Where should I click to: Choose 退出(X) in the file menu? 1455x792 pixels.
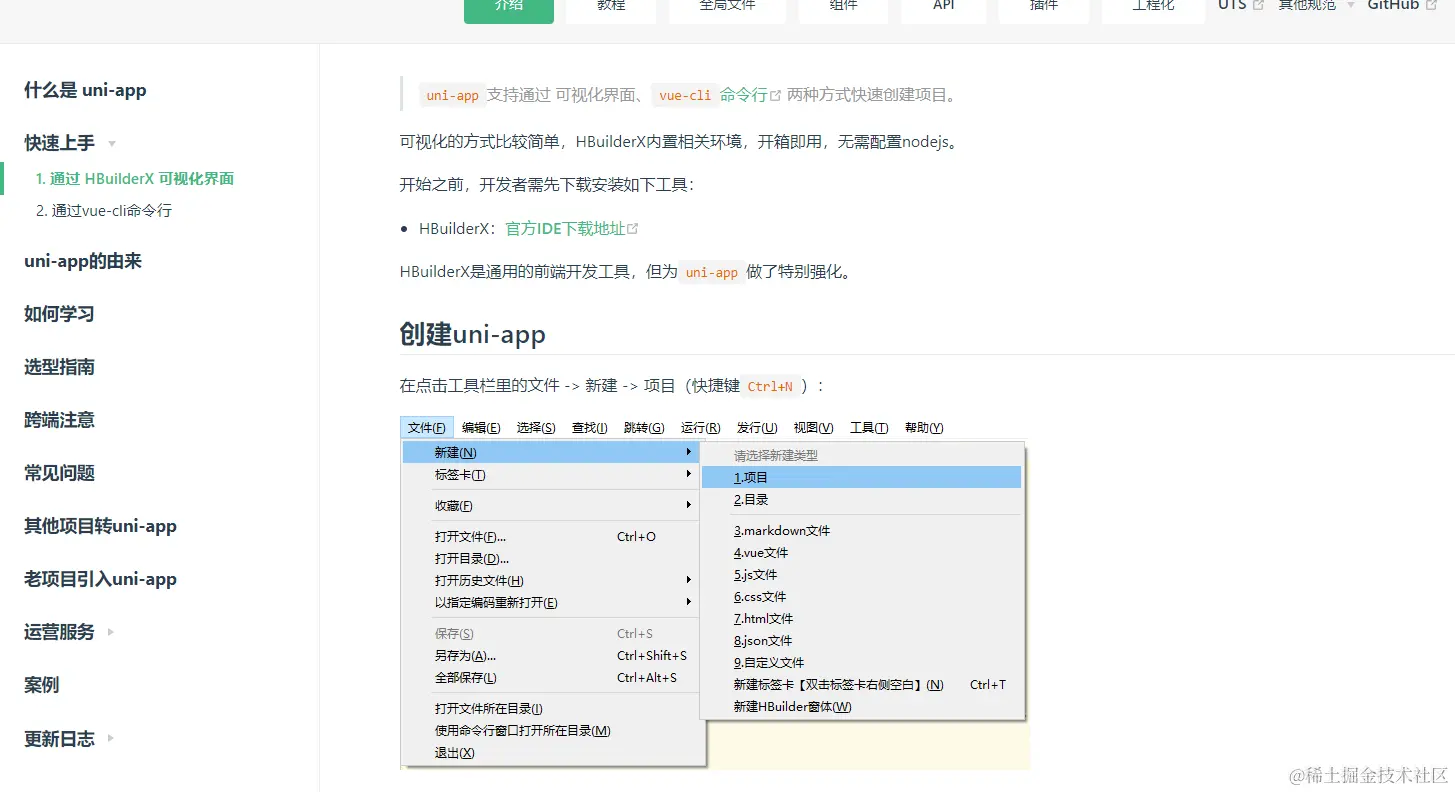click(550, 753)
